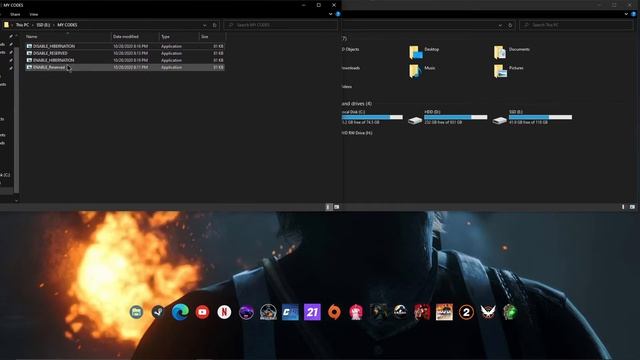Image resolution: width=640 pixels, height=360 pixels.
Task: Click SSD (E:) in the address breadcrumb
Action: pyautogui.click(x=43, y=25)
